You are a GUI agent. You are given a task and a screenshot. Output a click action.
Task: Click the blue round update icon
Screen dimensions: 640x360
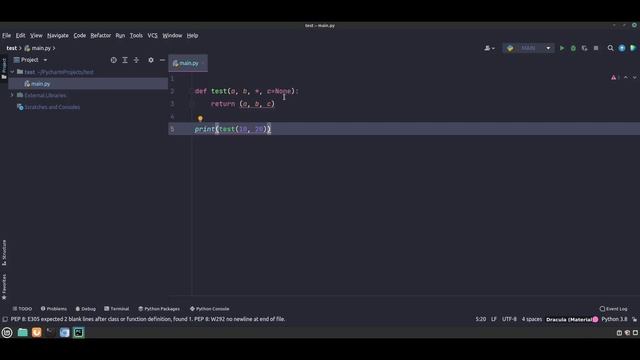(622, 48)
